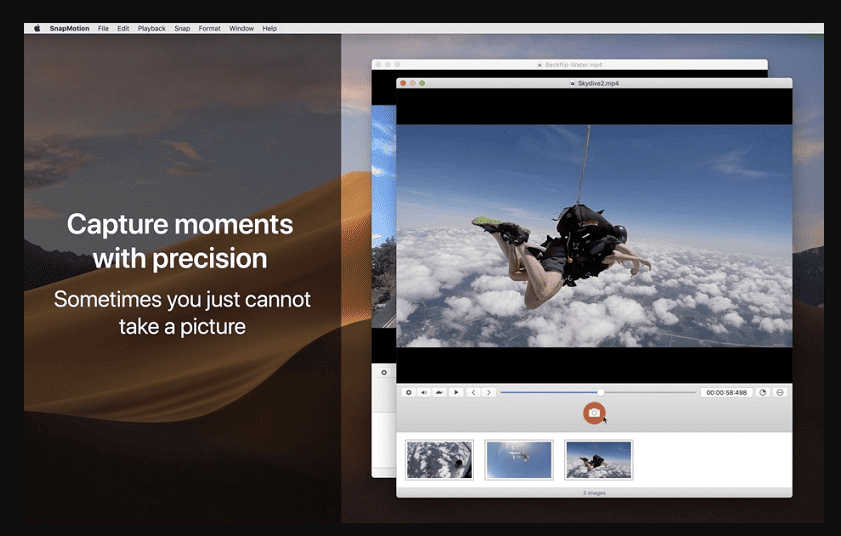Screen dimensions: 841x536
Task: Step forward one frame with right chevron
Action: click(489, 393)
